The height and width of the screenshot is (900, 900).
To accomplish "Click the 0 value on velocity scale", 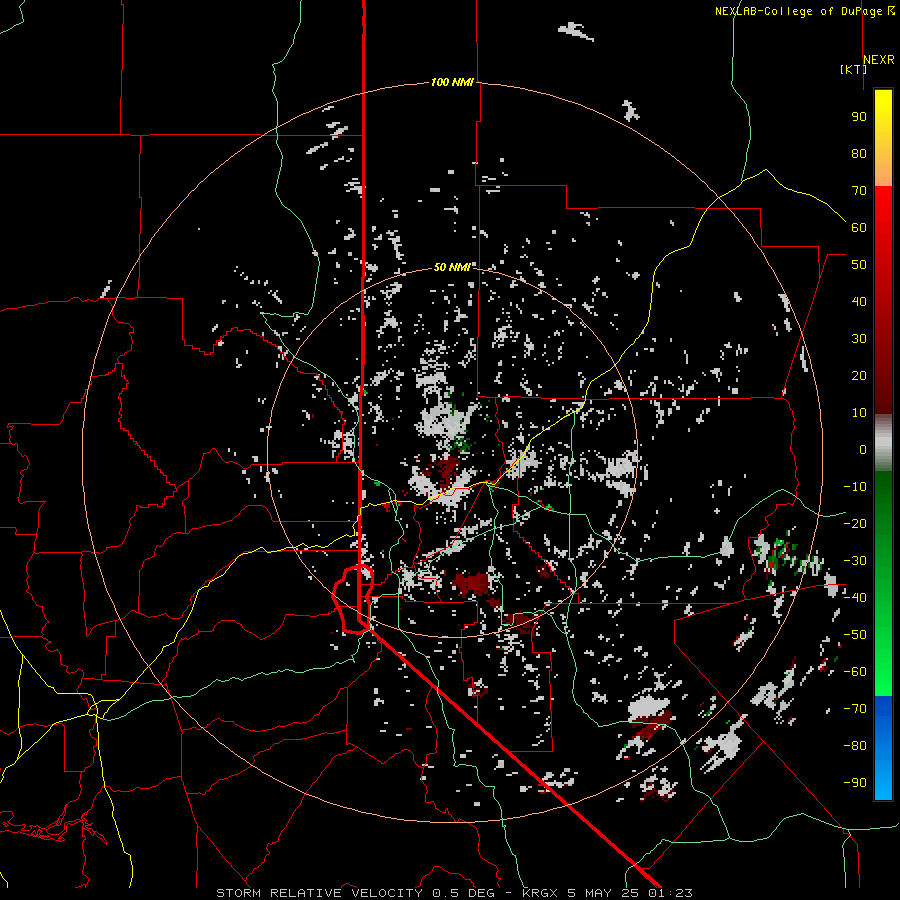I will pyautogui.click(x=863, y=450).
